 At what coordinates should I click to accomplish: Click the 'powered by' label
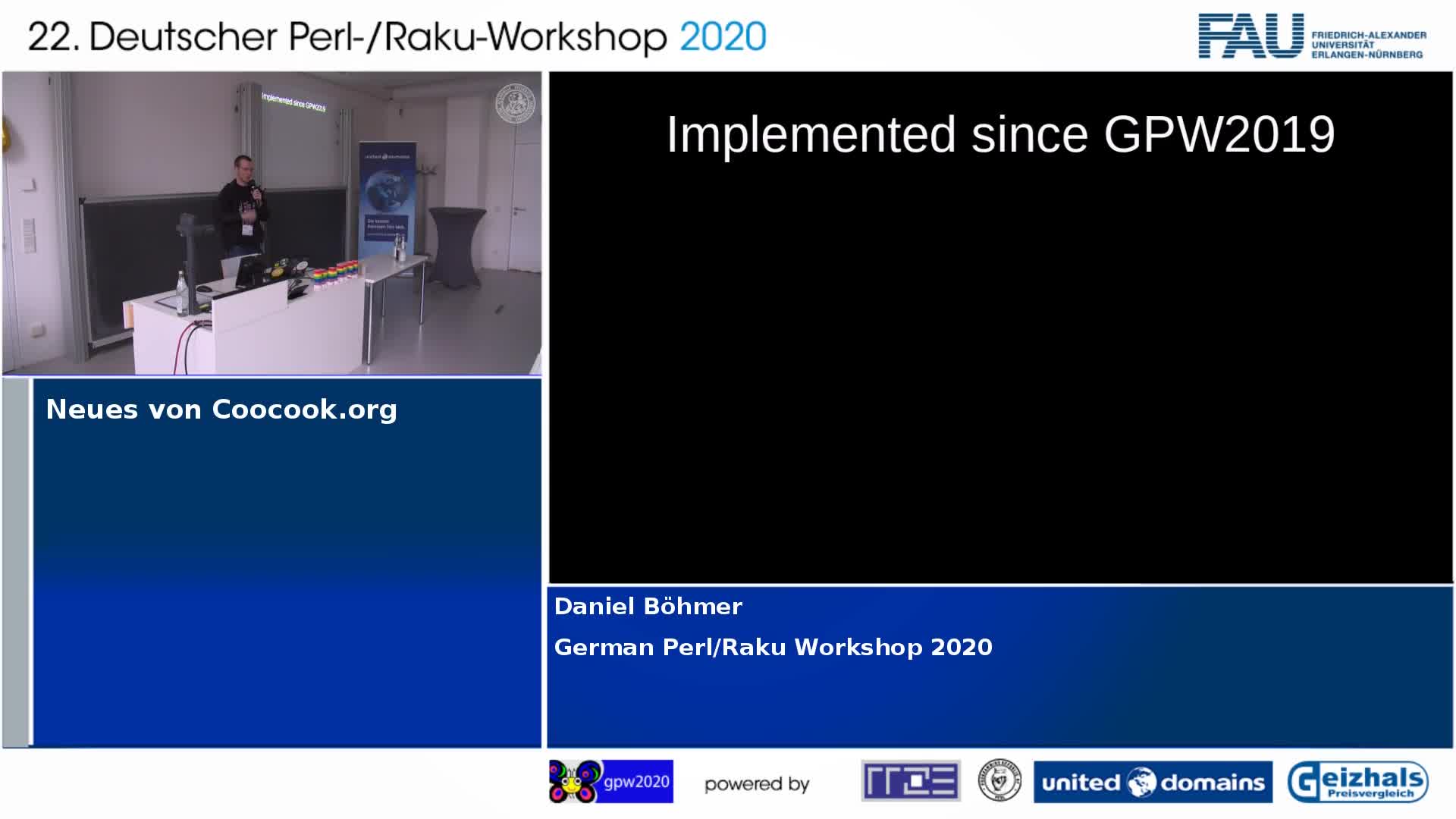pyautogui.click(x=757, y=784)
